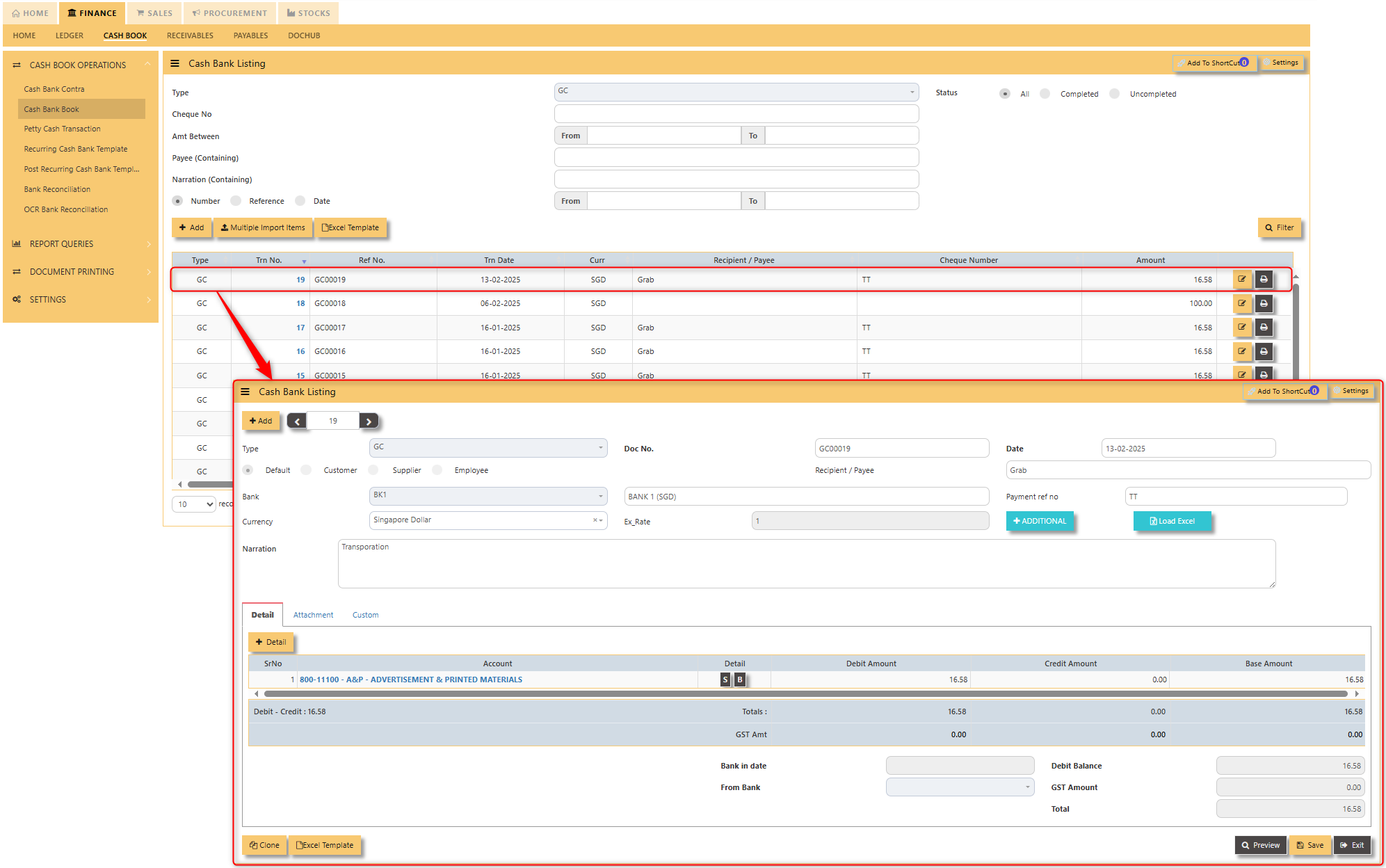
Task: Click edit icon for transaction GC00018
Action: tap(1241, 303)
